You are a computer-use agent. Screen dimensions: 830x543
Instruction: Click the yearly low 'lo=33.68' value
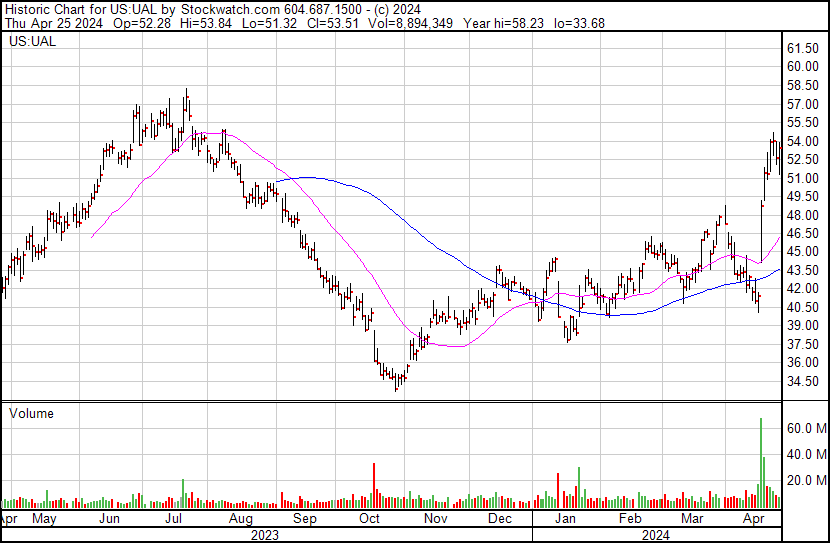coord(579,23)
